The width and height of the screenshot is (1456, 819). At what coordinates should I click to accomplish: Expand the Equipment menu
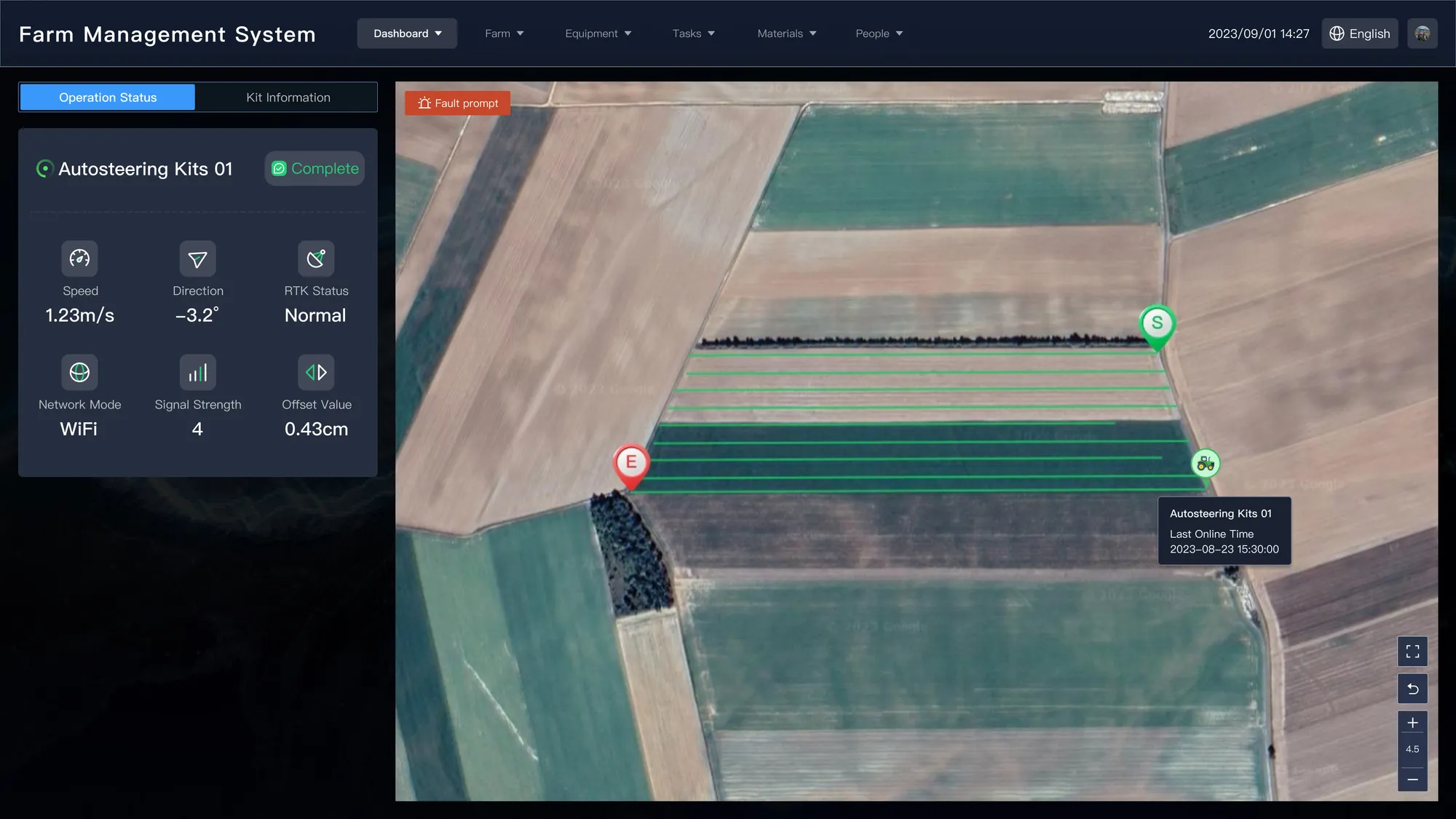(598, 33)
